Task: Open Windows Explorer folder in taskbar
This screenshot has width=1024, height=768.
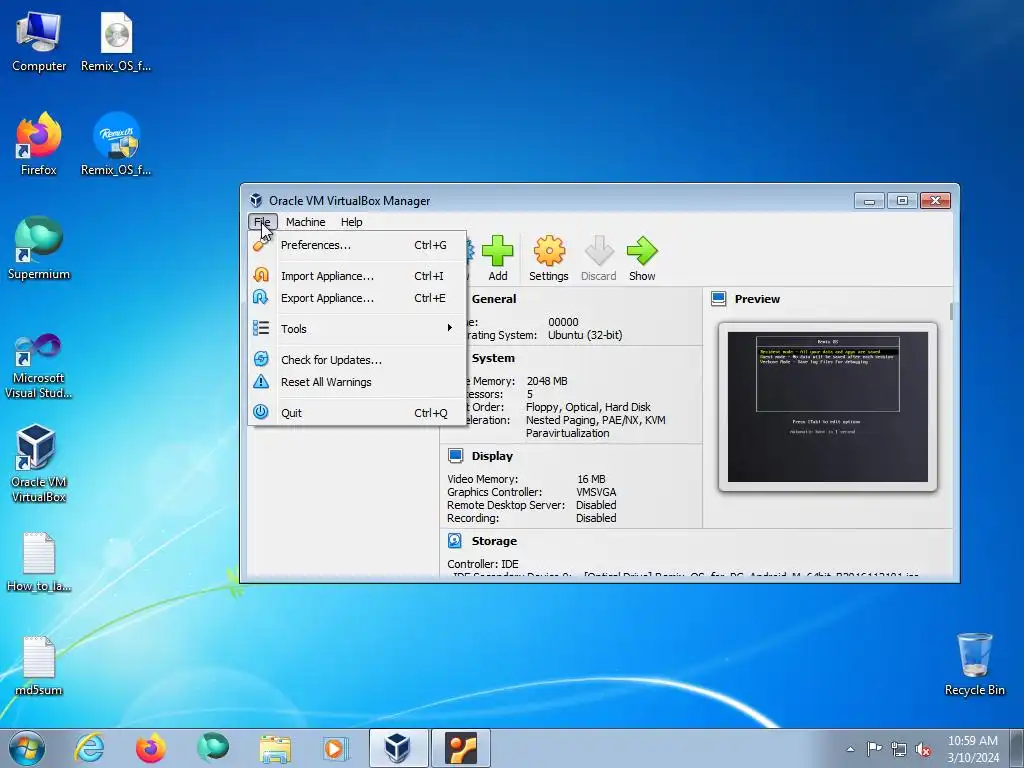Action: point(275,748)
